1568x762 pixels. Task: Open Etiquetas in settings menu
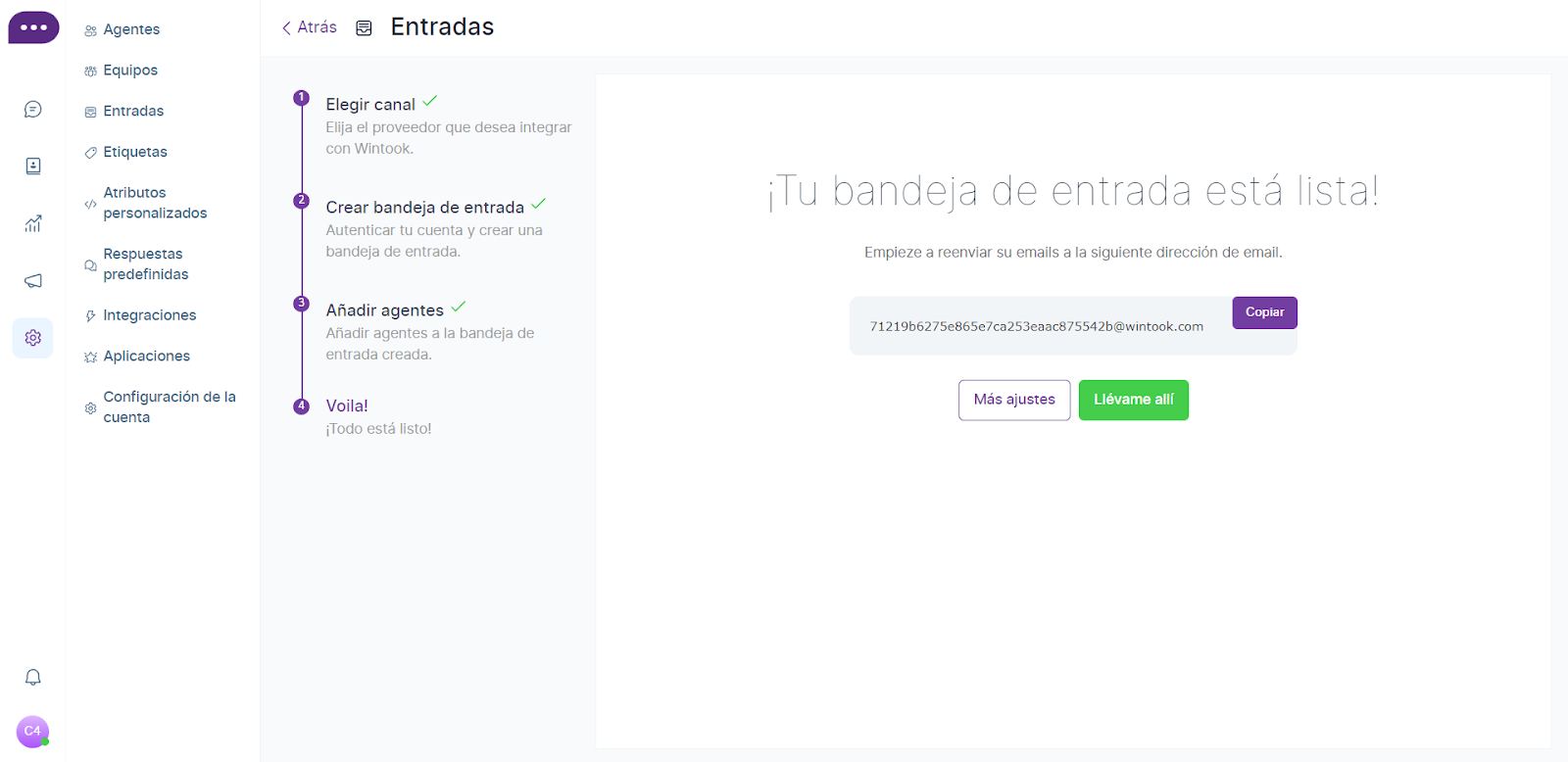[x=135, y=152]
